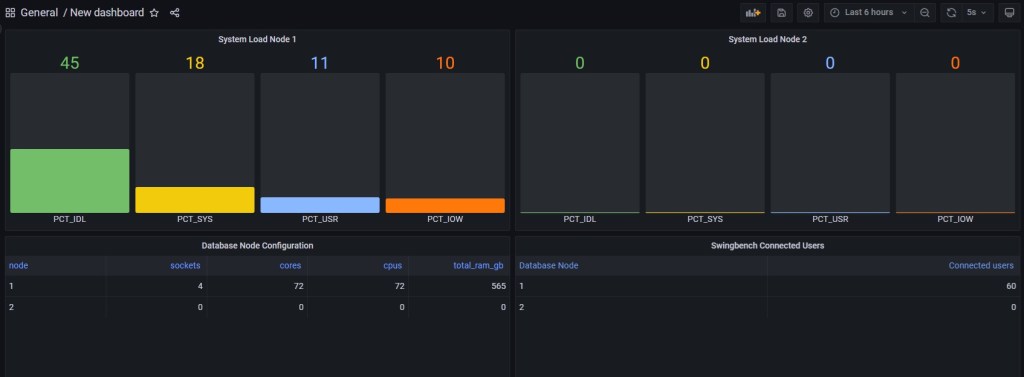
Task: Sort by Database Node column header
Action: click(x=549, y=265)
